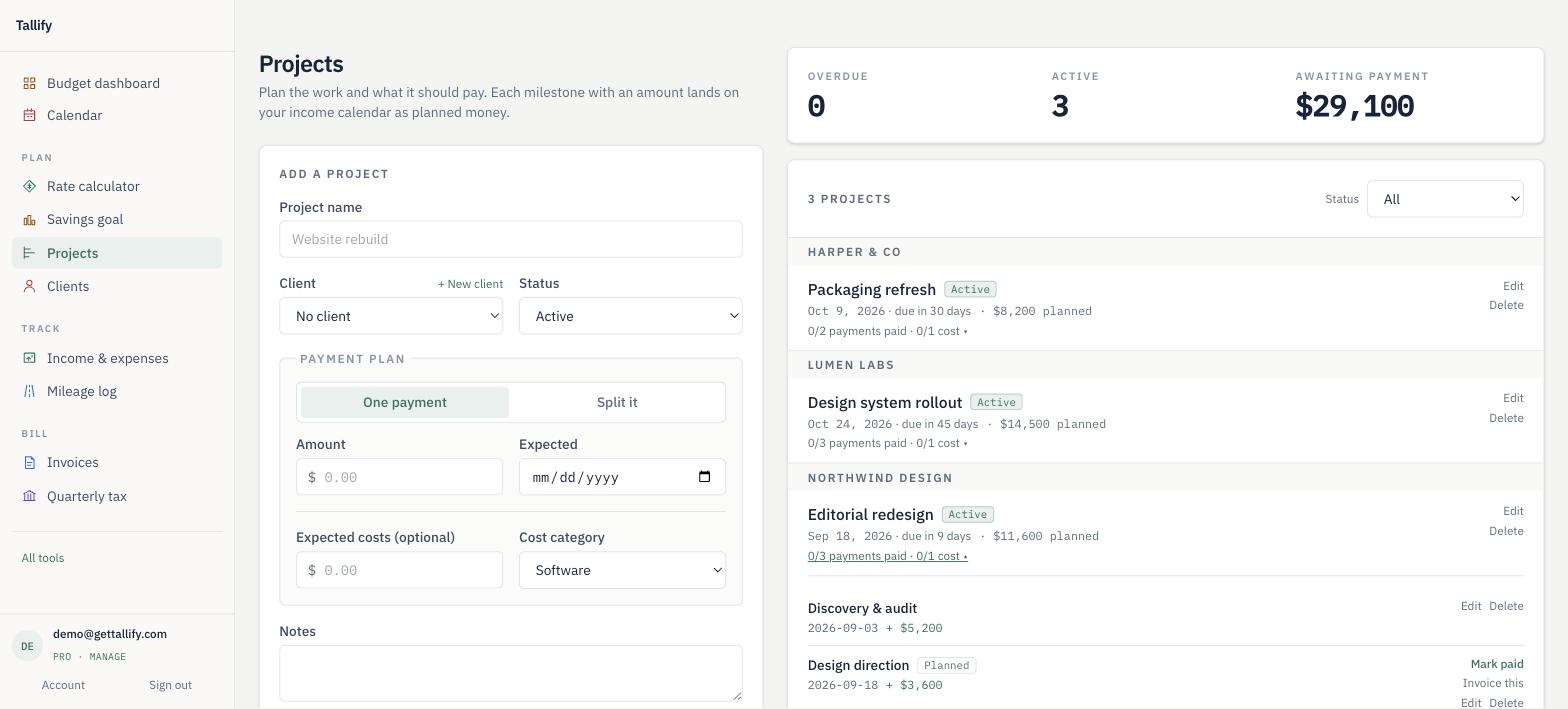Click the Invoices document icon
1568x709 pixels.
click(x=30, y=462)
